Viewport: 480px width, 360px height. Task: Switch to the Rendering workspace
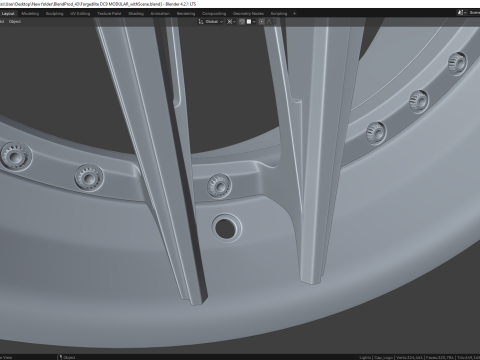(x=186, y=14)
